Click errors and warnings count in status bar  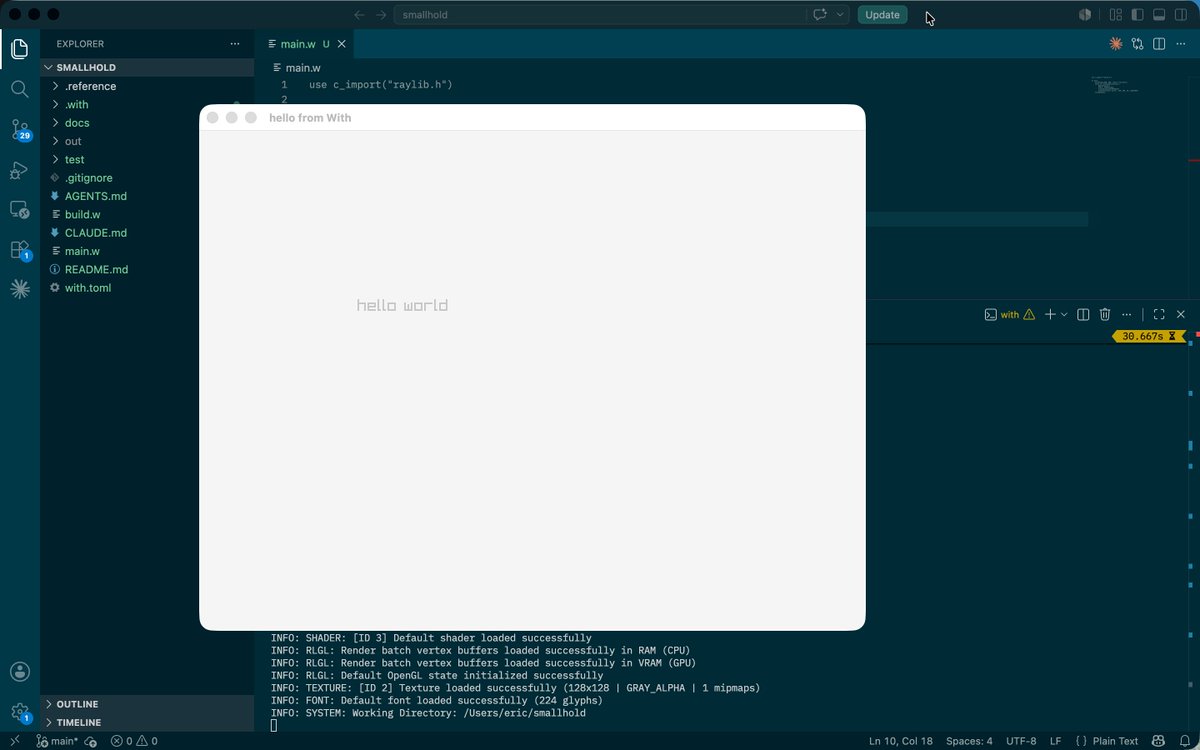pos(134,741)
